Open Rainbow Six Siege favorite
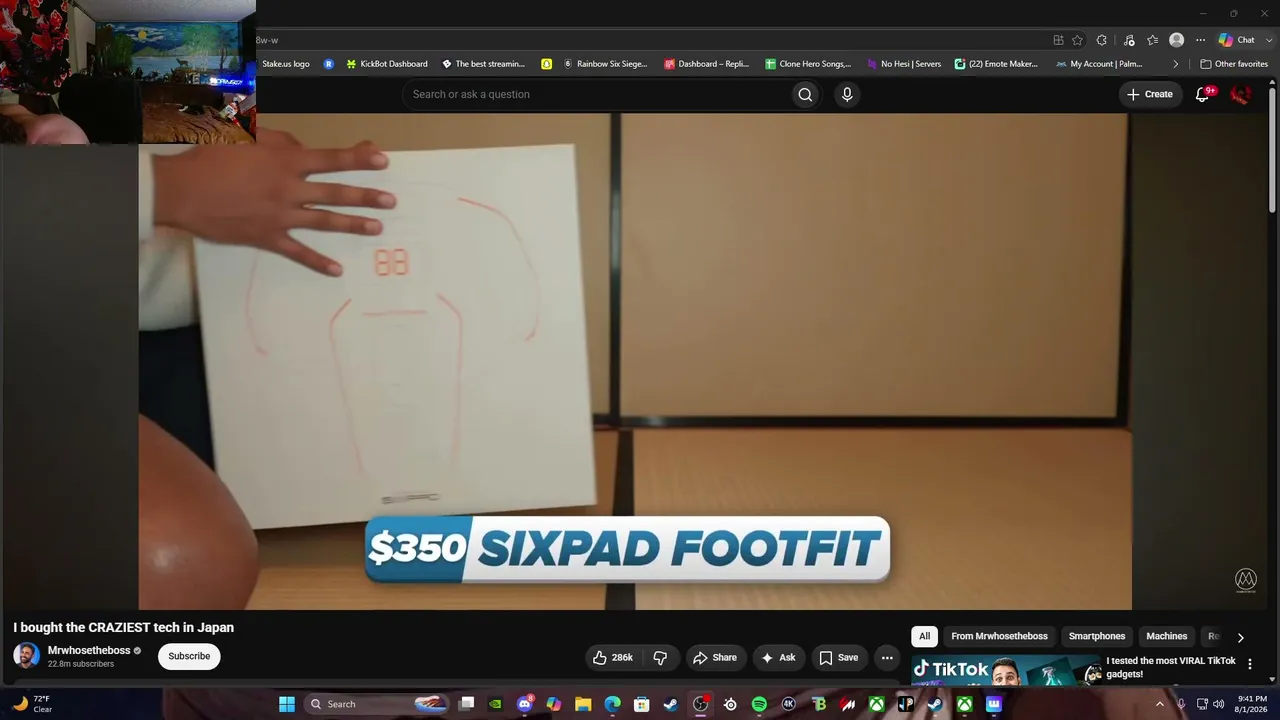Viewport: 1280px width, 720px height. (x=605, y=64)
